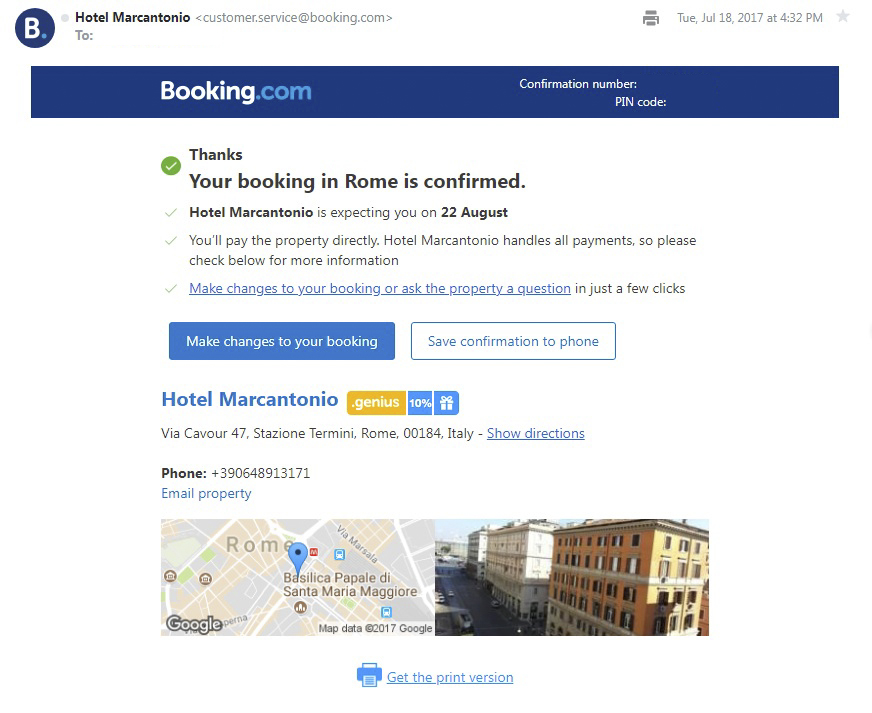
Task: Click the gift box badge icon
Action: [x=447, y=403]
